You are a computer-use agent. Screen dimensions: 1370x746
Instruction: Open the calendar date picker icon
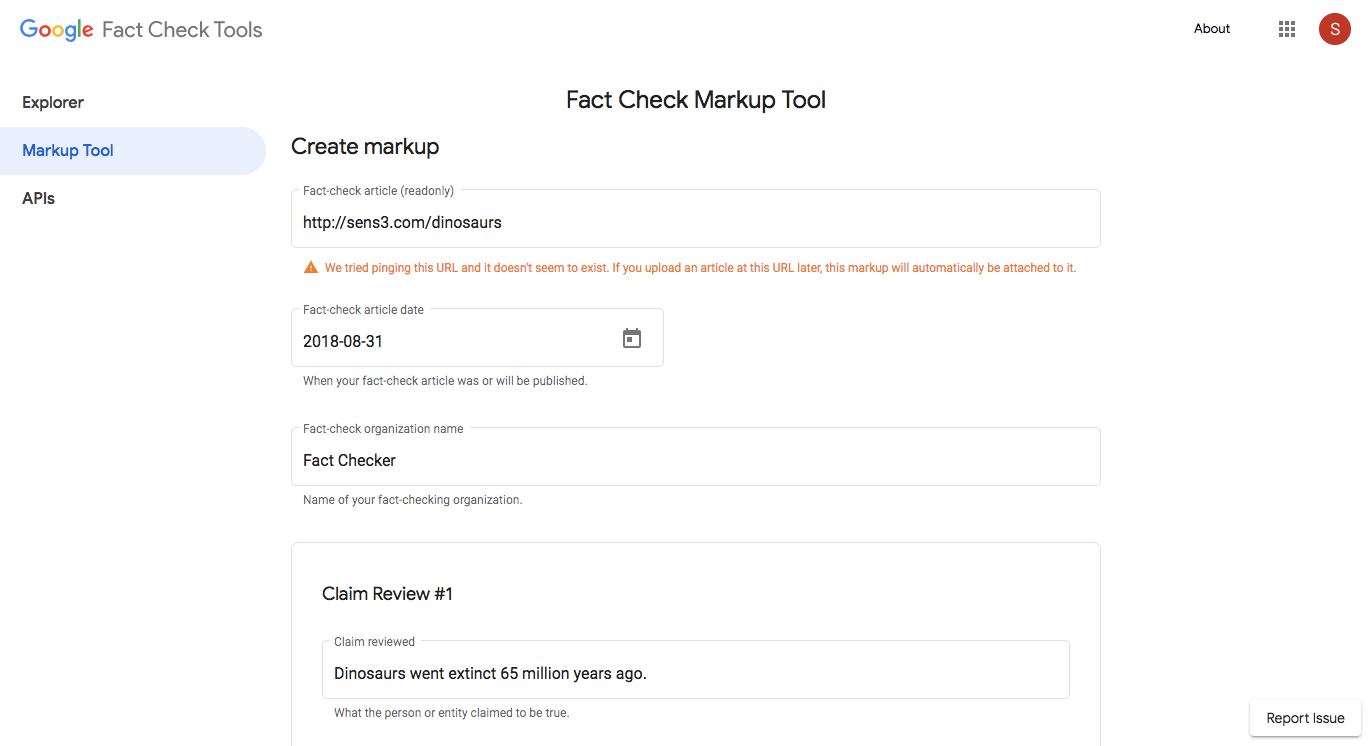coord(631,338)
